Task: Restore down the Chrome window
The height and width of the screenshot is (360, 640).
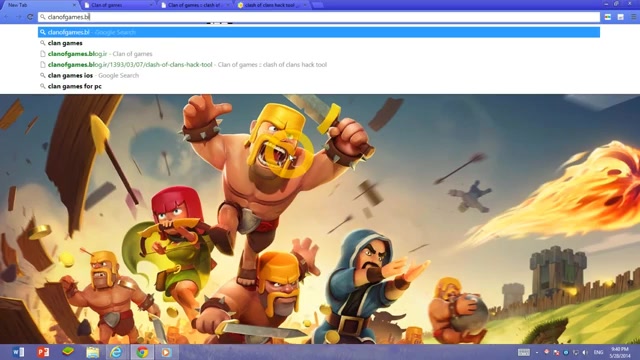Action: [x=616, y=3]
